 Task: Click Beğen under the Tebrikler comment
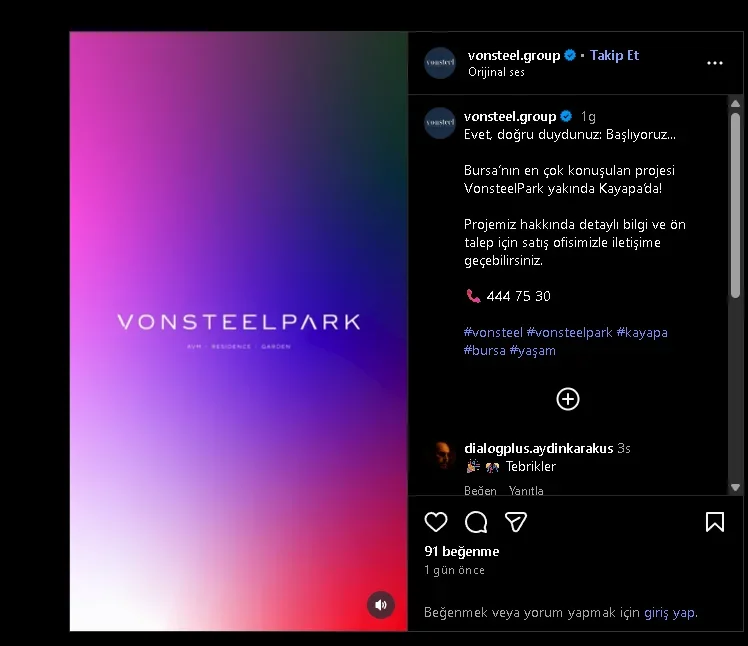480,490
